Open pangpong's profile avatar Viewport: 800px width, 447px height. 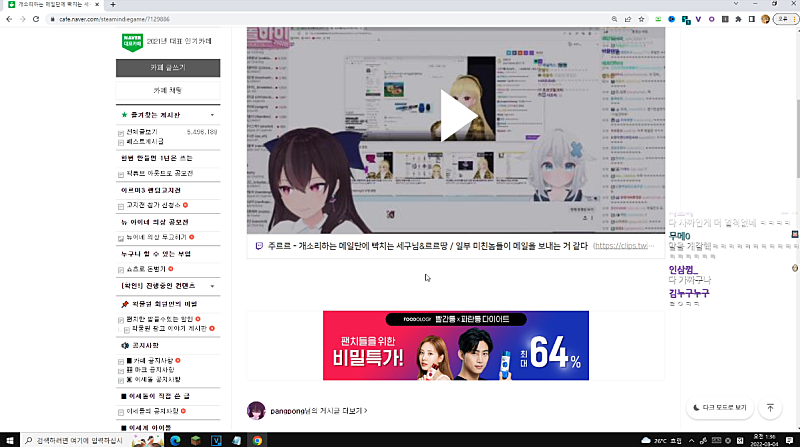click(256, 410)
